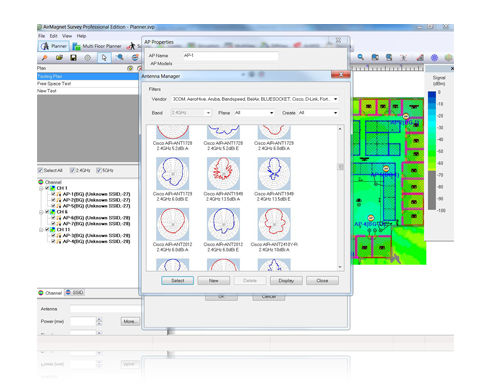Open the Vendor filter dropdown

255,99
